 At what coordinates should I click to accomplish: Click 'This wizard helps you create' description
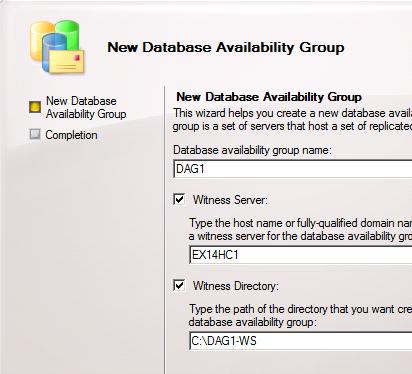click(292, 120)
